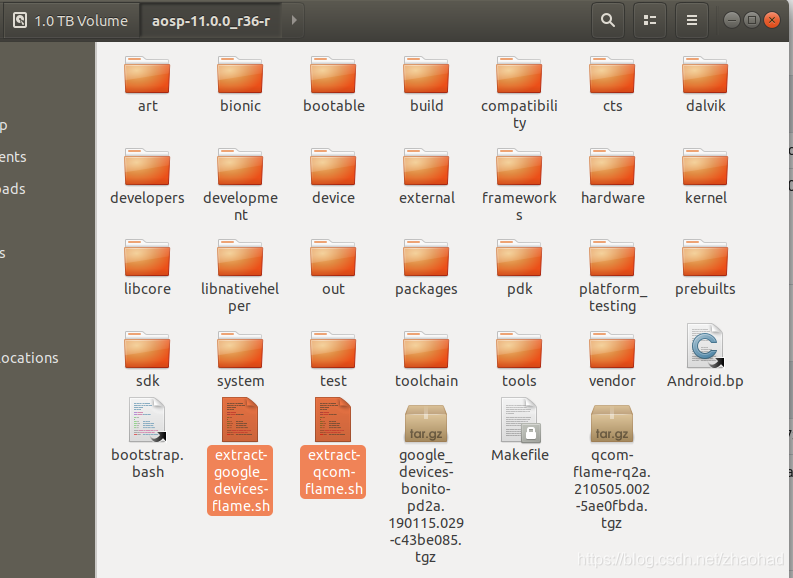
Task: Click the pdk folder icon
Action: pyautogui.click(x=519, y=258)
